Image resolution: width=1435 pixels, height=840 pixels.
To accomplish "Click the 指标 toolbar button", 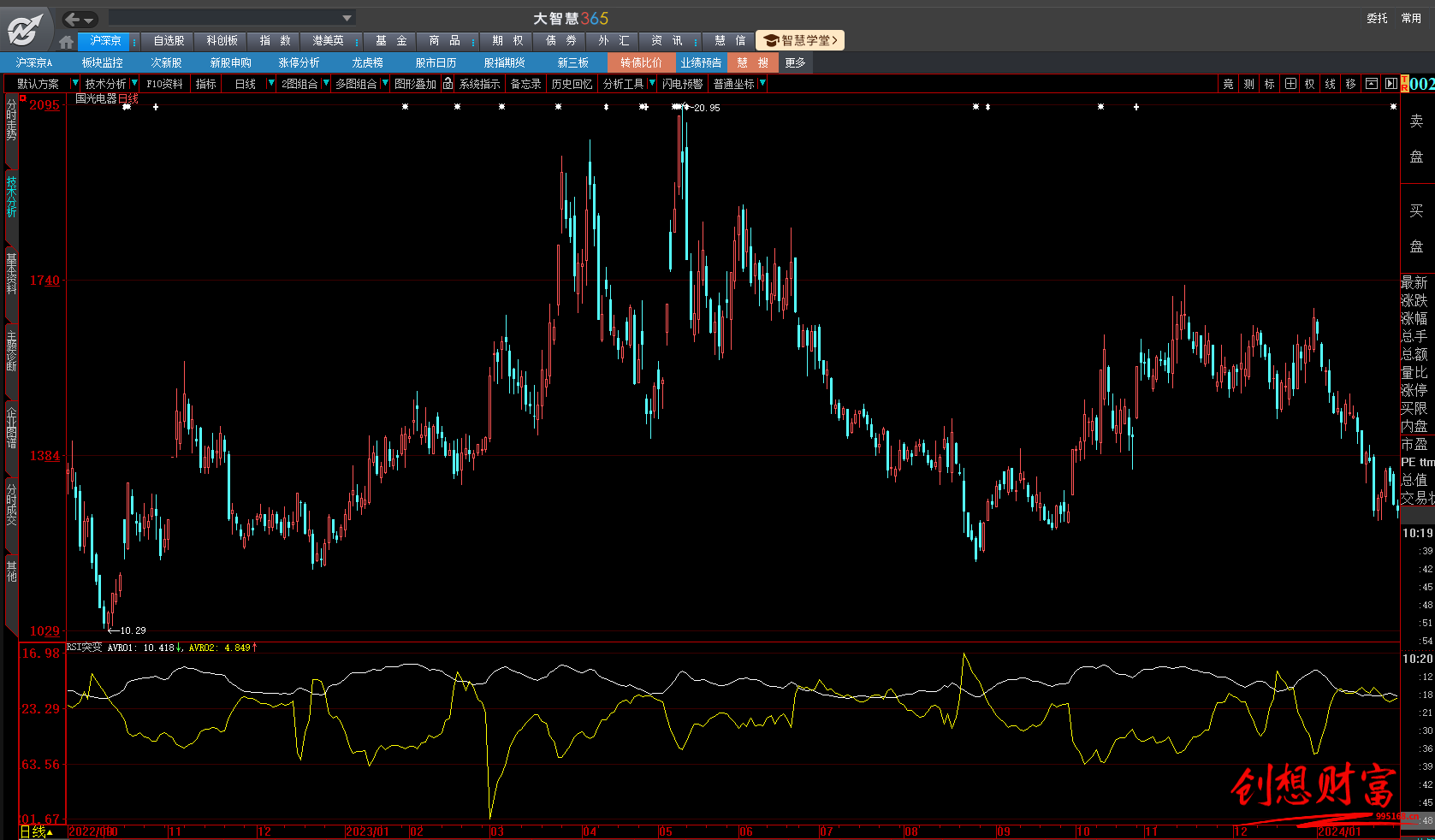I will tap(205, 84).
